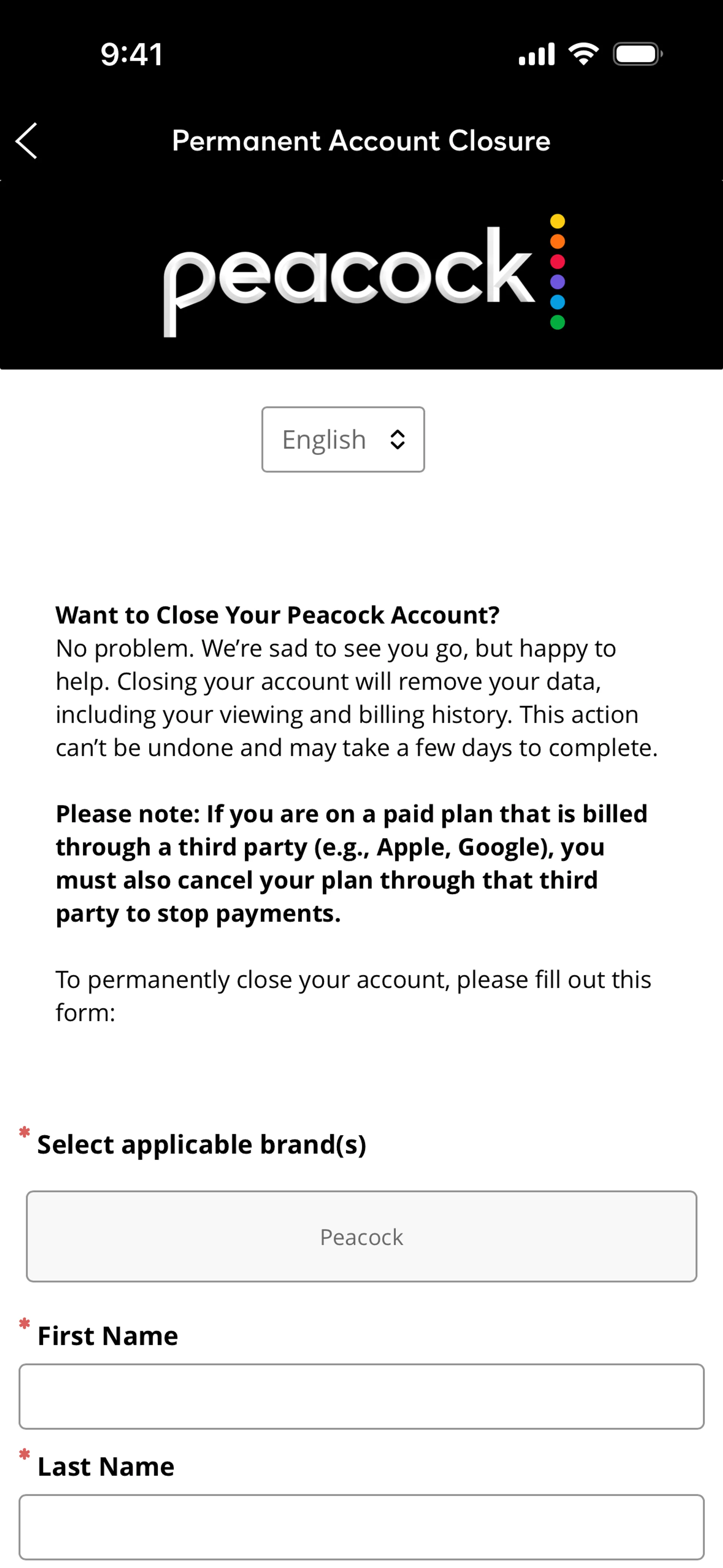The image size is (723, 1568).
Task: Tap the battery indicator icon
Action: pyautogui.click(x=637, y=54)
